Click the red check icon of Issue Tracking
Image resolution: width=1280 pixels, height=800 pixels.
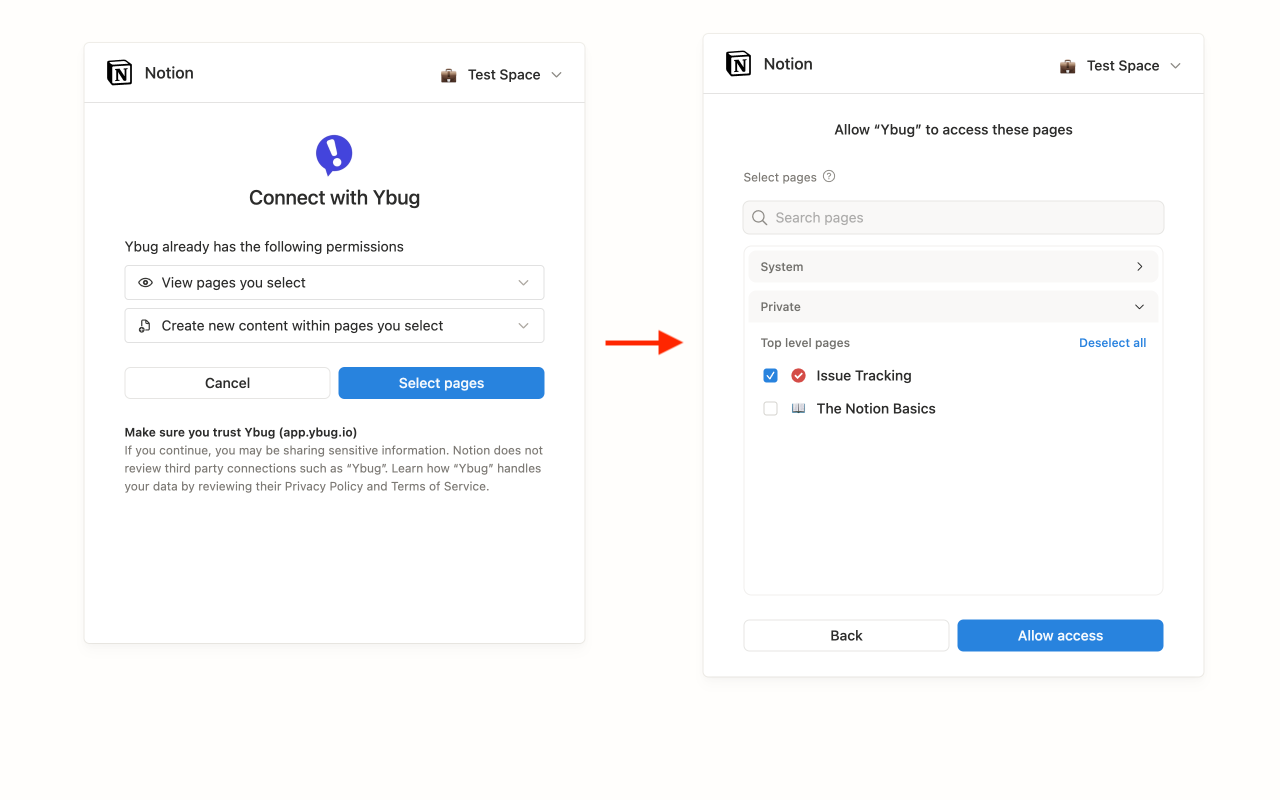coord(798,376)
